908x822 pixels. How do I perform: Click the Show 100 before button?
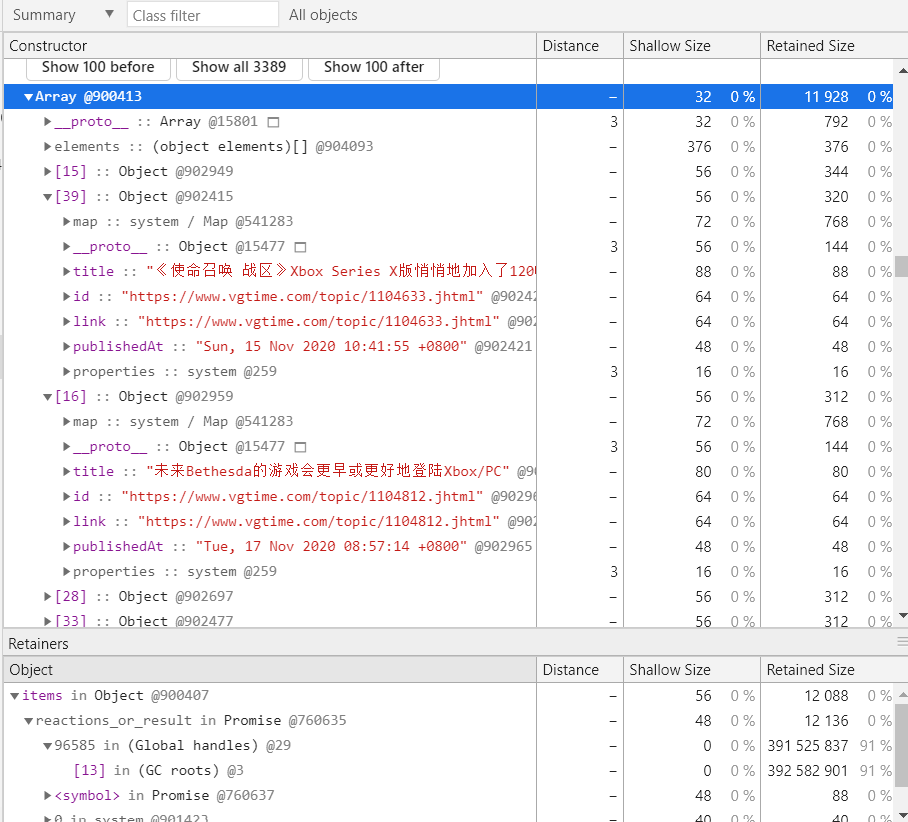pos(98,67)
